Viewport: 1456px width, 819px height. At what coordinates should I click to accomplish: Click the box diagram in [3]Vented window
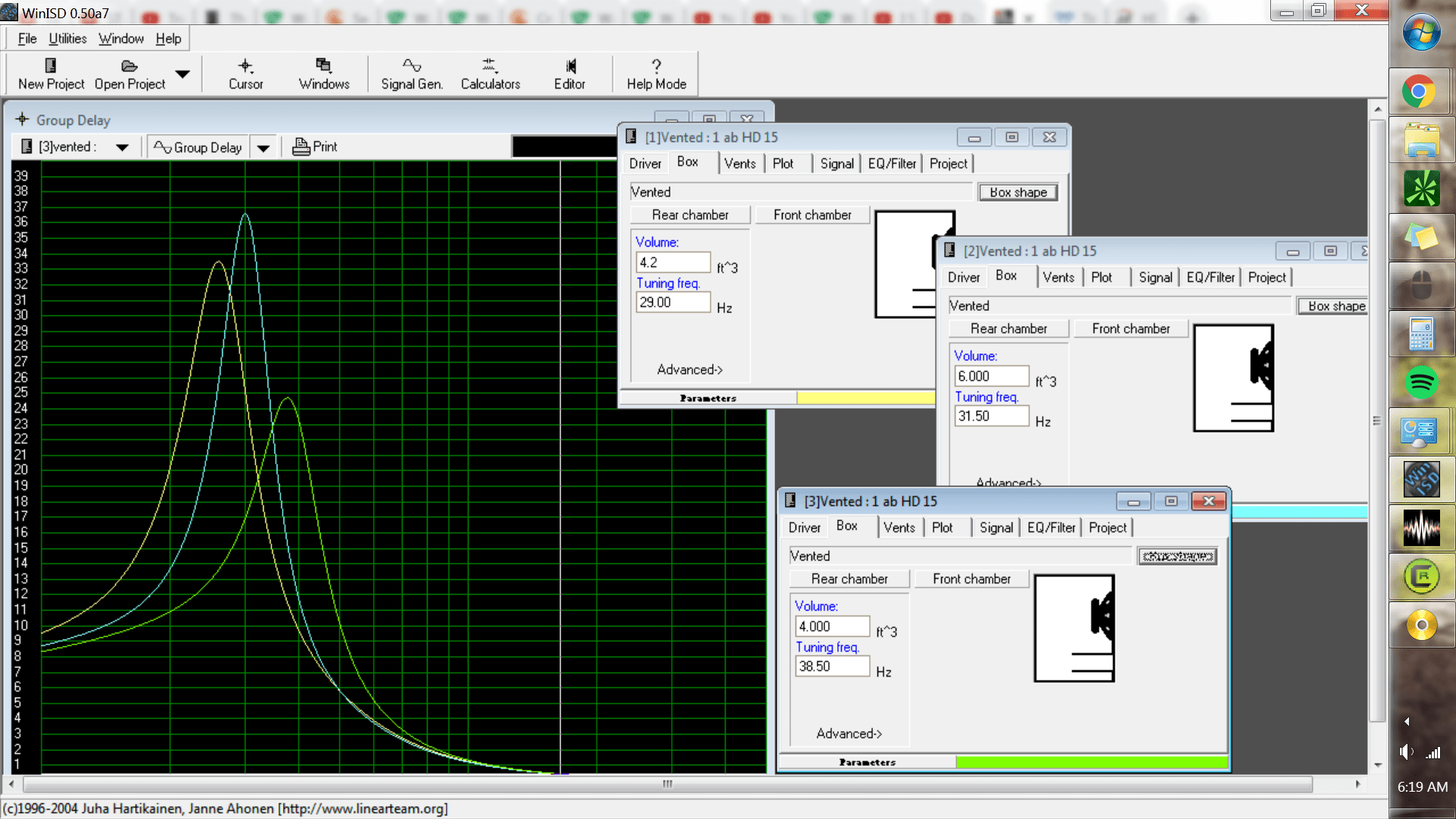(x=1074, y=628)
